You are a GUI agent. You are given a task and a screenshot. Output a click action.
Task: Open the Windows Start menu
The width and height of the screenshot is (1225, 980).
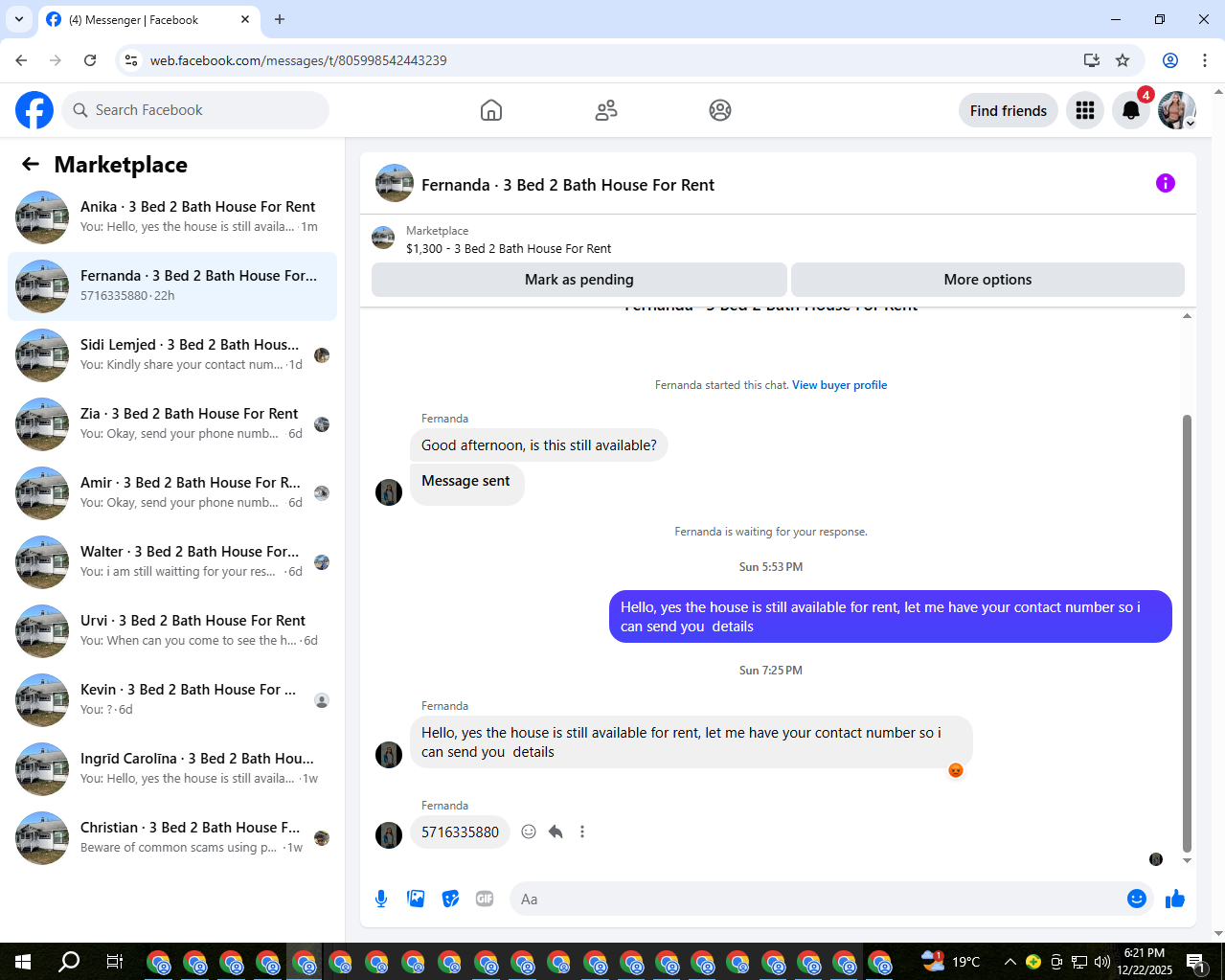(23, 961)
